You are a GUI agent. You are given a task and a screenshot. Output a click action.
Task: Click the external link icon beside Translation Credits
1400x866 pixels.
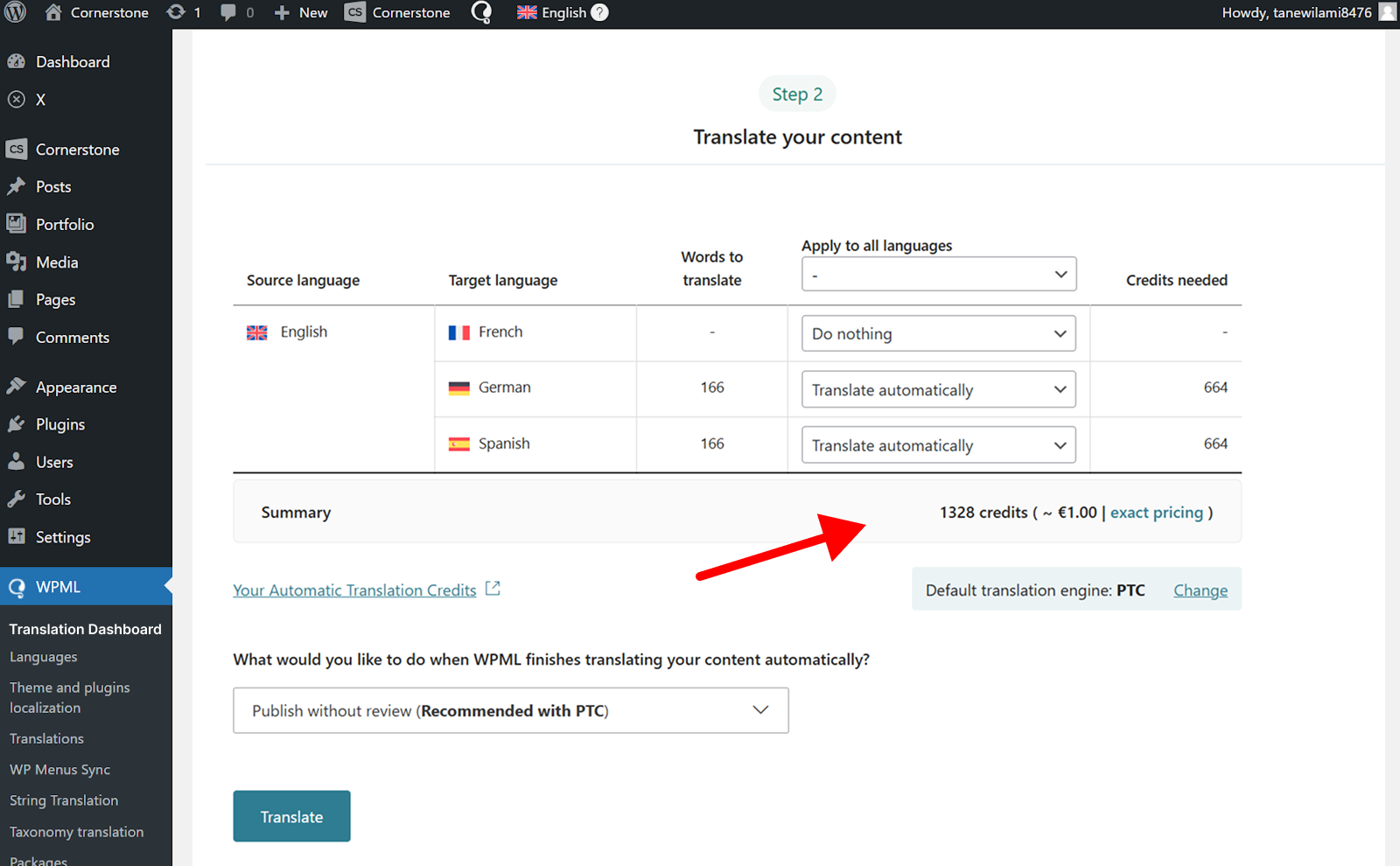pyautogui.click(x=493, y=588)
